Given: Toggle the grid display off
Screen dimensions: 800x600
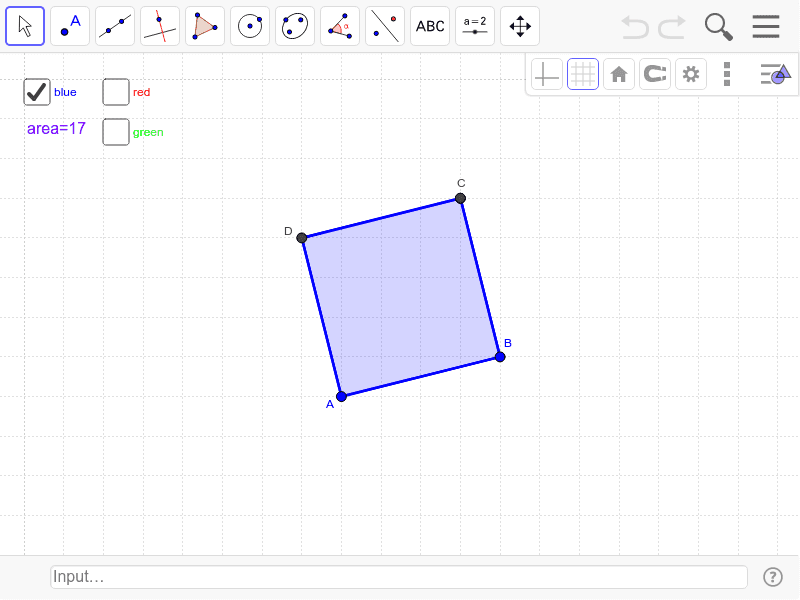Looking at the screenshot, I should [x=583, y=73].
